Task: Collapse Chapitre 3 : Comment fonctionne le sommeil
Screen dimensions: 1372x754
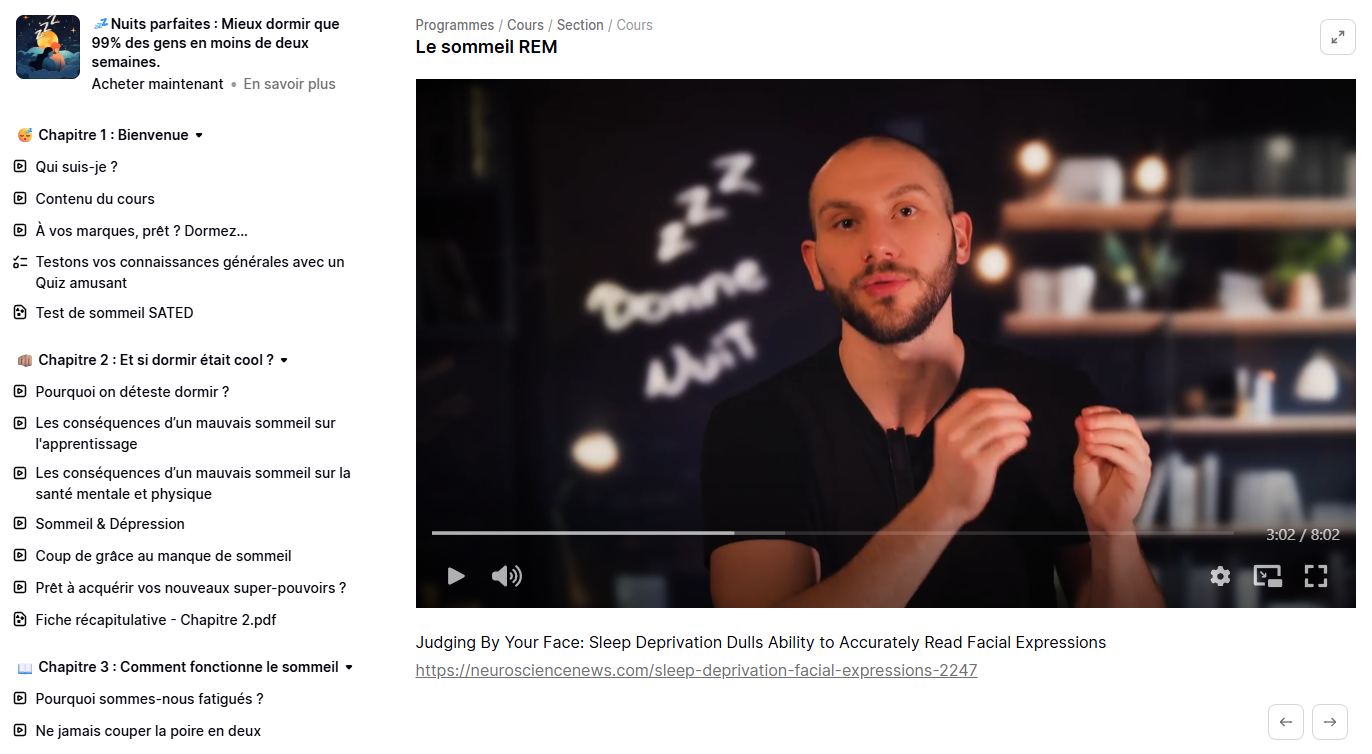Action: 349,667
